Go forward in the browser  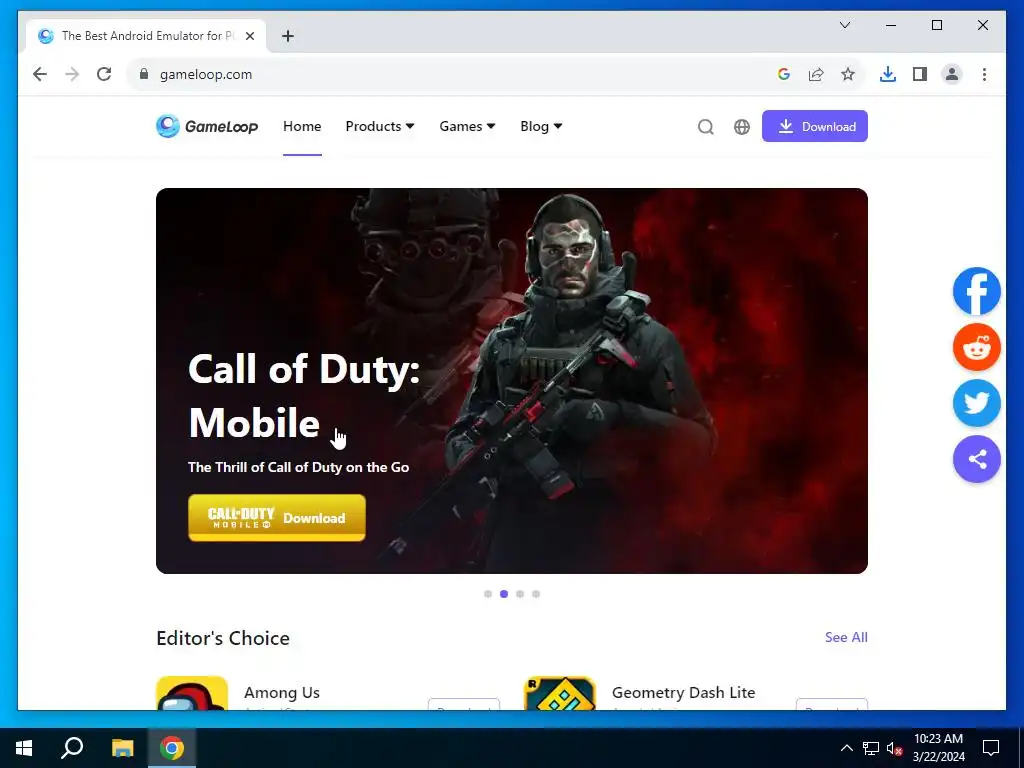(x=72, y=74)
